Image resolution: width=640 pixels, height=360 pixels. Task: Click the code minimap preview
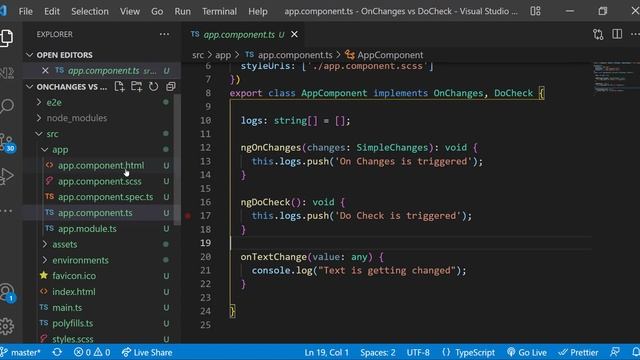point(616,77)
